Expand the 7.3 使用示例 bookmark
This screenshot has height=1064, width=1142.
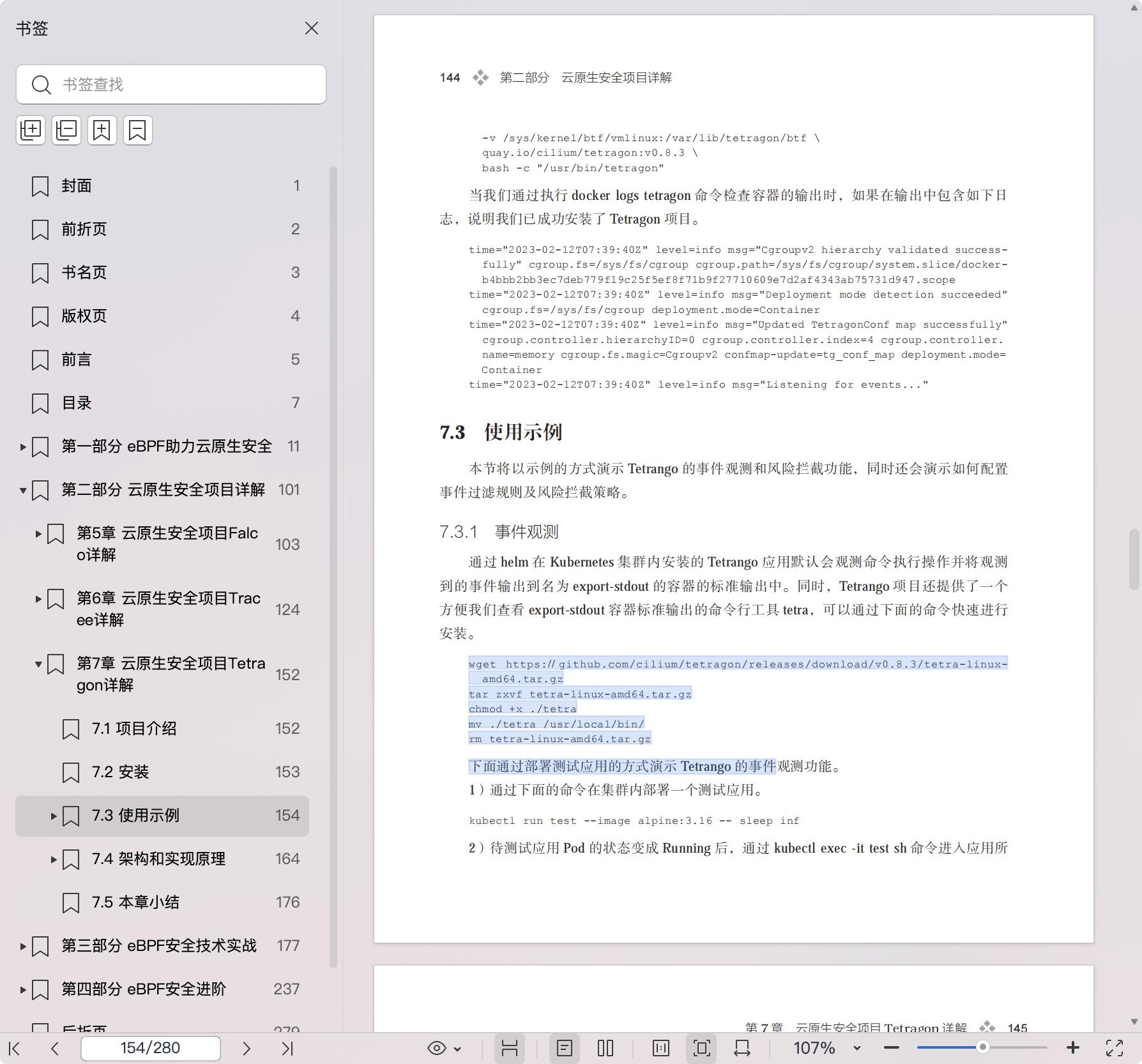[x=54, y=816]
